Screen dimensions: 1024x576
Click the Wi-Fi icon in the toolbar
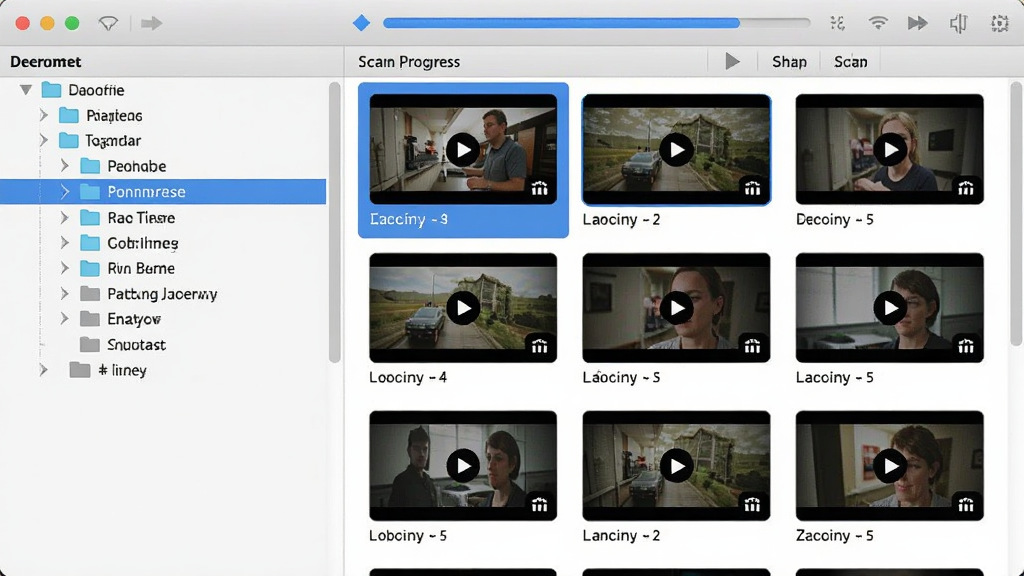pyautogui.click(x=878, y=23)
